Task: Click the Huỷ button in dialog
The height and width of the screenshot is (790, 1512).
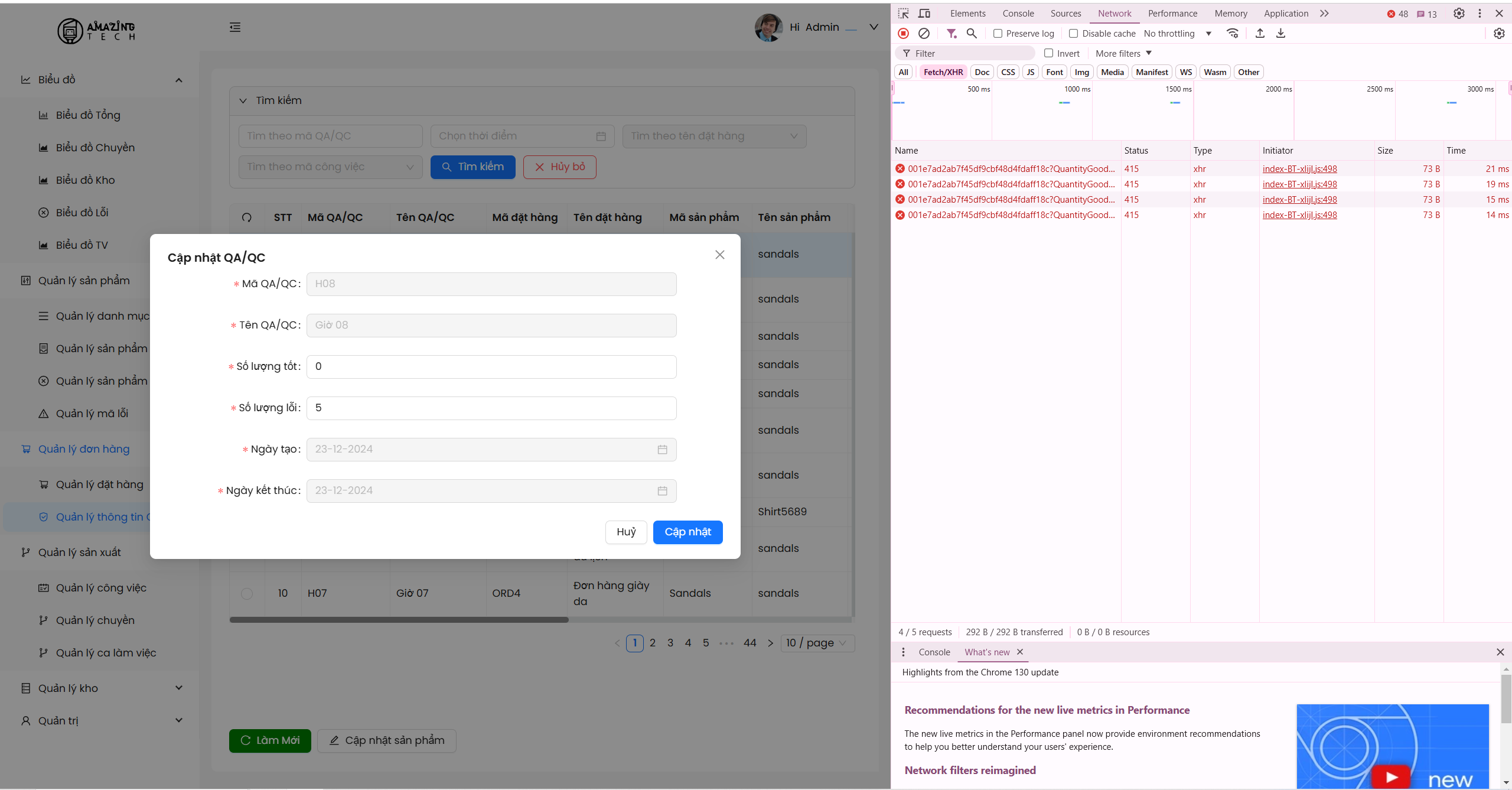Action: [x=626, y=532]
